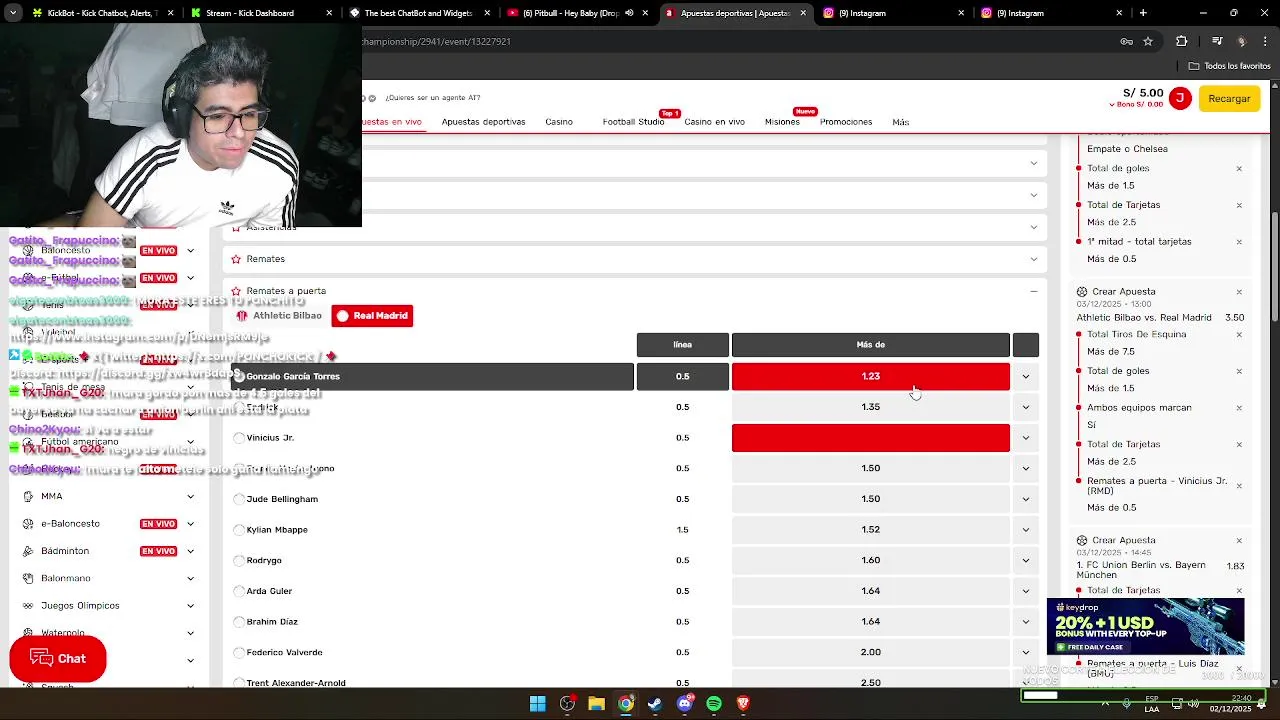The image size is (1280, 720).
Task: Open Brave browser from the taskbar
Action: tap(743, 704)
